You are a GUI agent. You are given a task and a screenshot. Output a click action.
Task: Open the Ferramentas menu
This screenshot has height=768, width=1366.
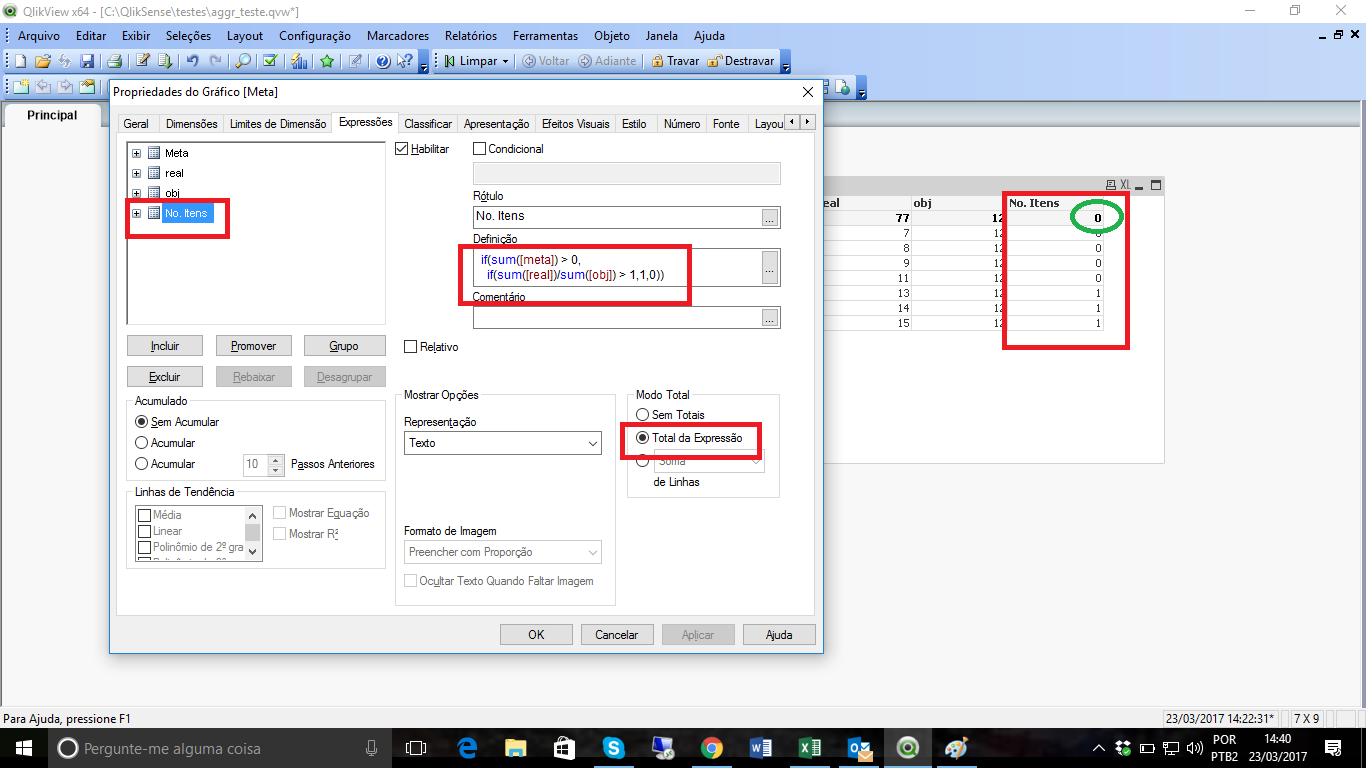click(x=545, y=35)
